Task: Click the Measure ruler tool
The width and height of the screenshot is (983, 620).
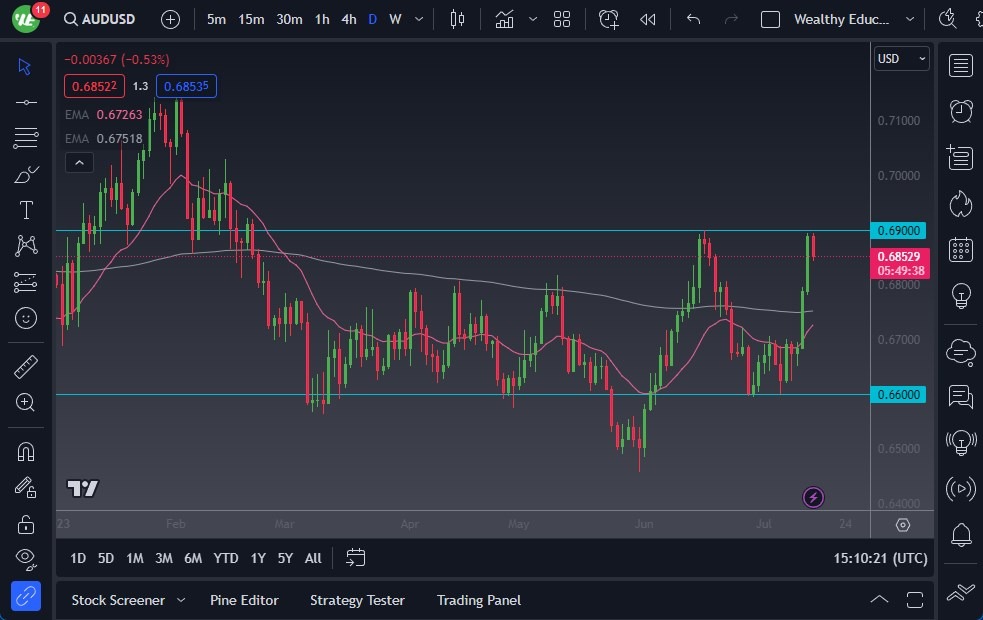Action: pyautogui.click(x=26, y=366)
